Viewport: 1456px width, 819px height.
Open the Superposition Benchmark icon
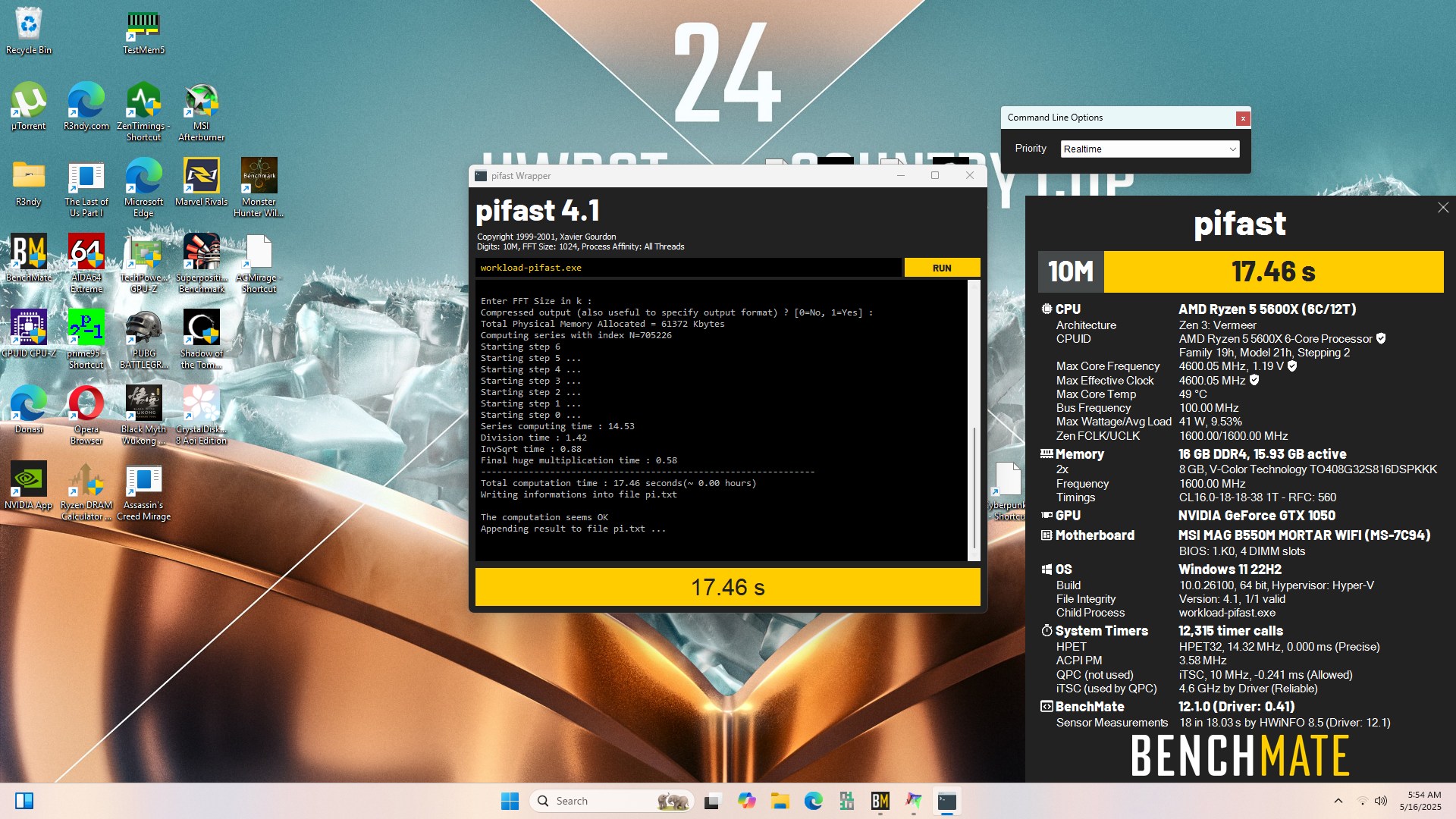tap(201, 263)
